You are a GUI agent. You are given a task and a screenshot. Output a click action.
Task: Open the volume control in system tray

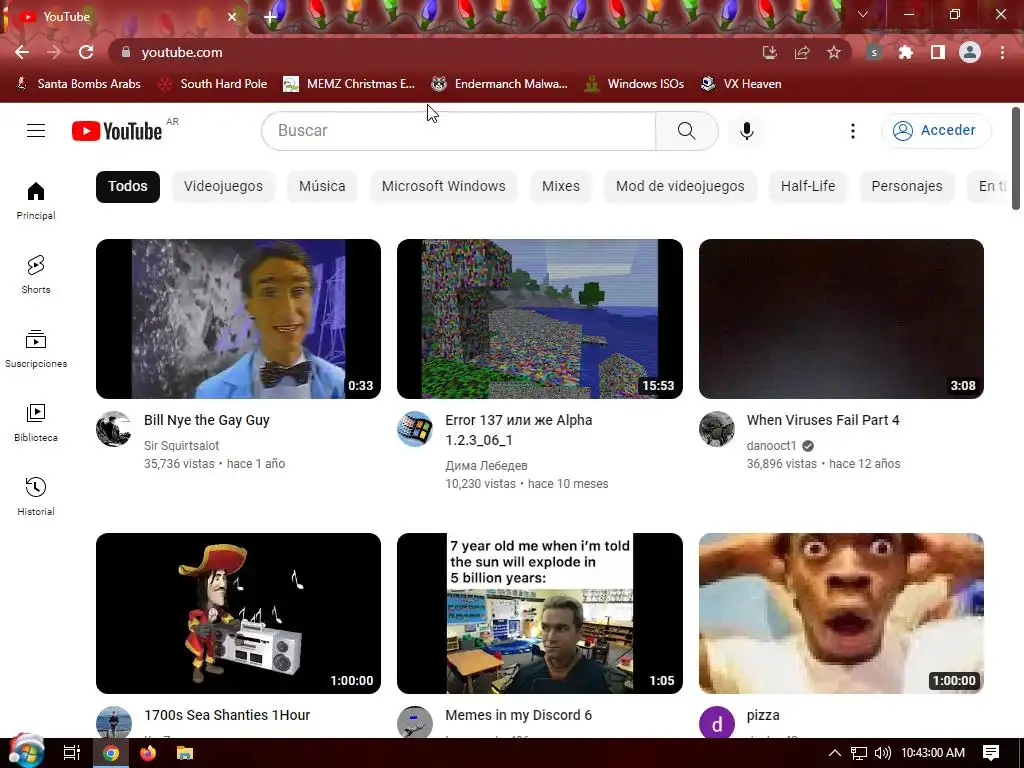tap(882, 753)
